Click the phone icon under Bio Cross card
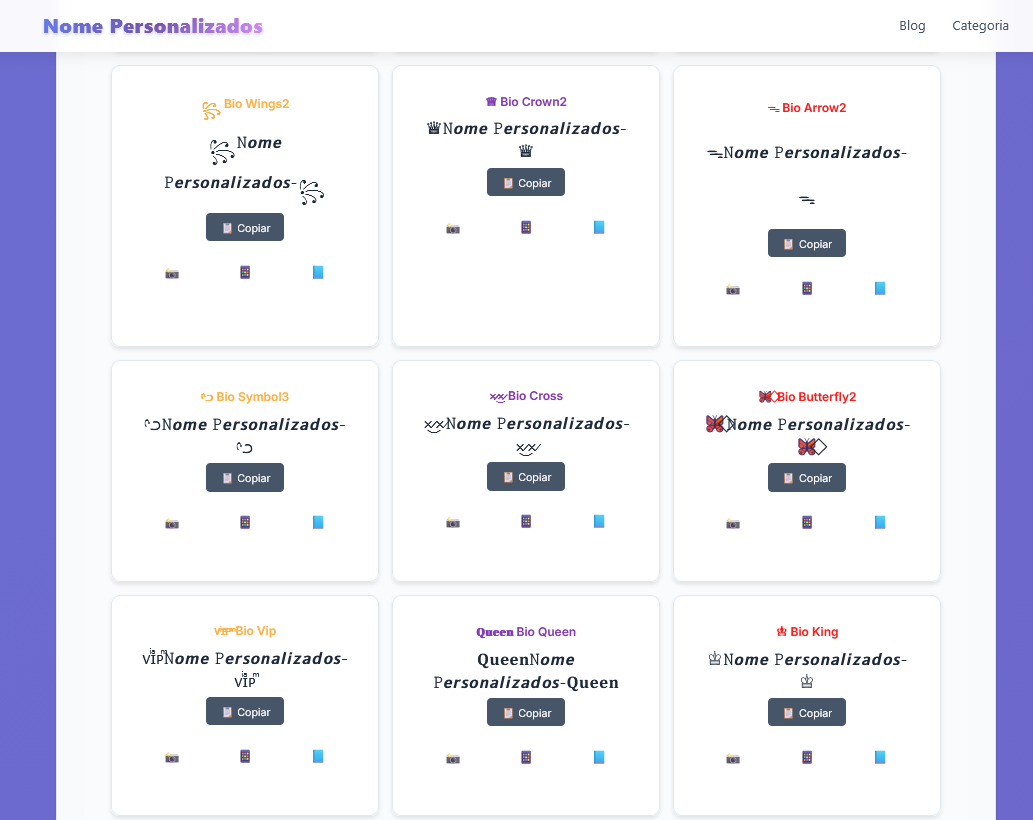 525,521
